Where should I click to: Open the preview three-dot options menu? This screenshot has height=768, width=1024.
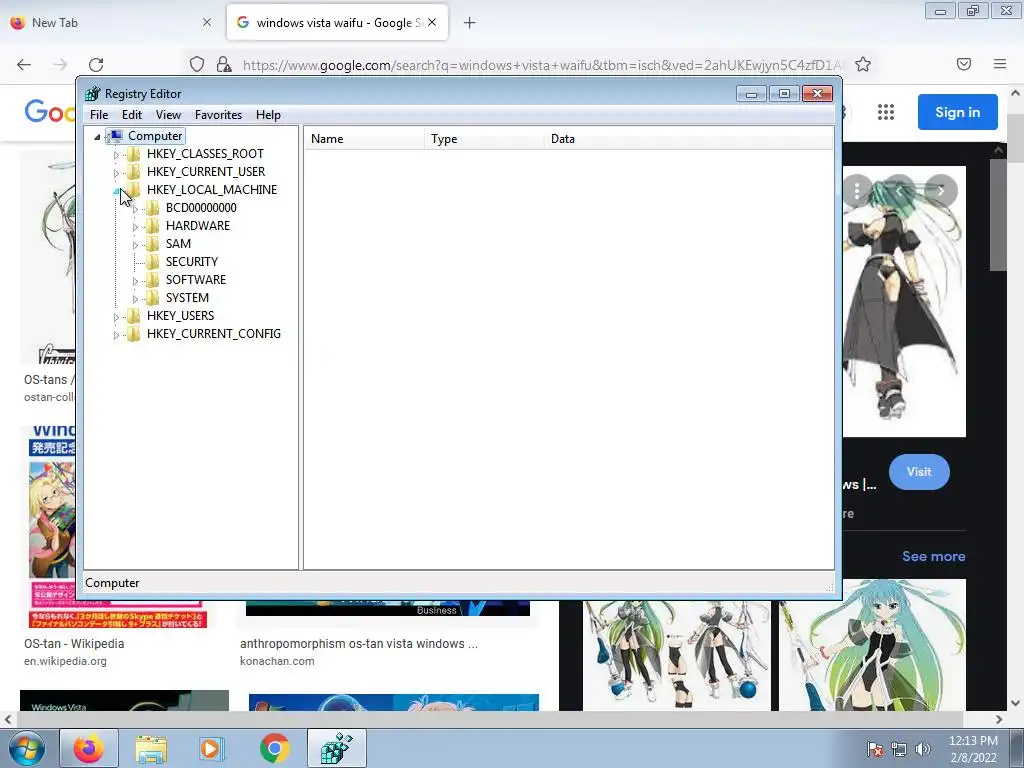(x=857, y=191)
